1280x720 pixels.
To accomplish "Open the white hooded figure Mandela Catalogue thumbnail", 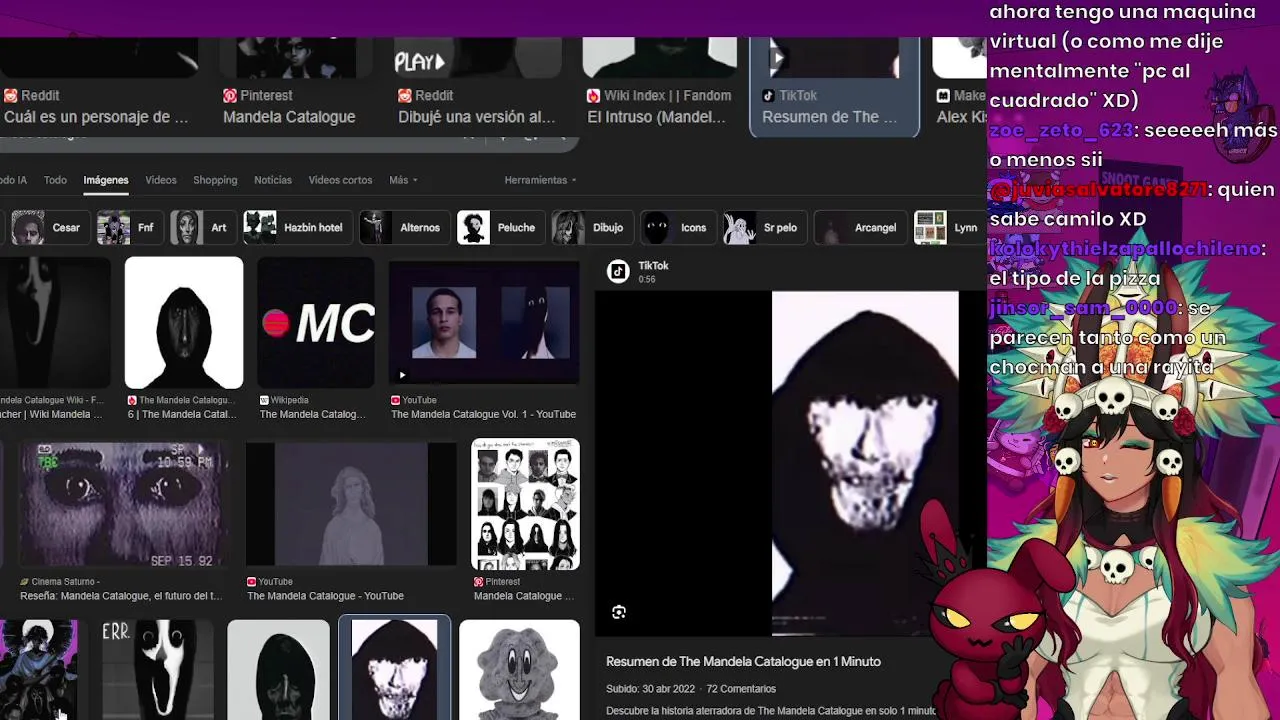I will coord(184,322).
